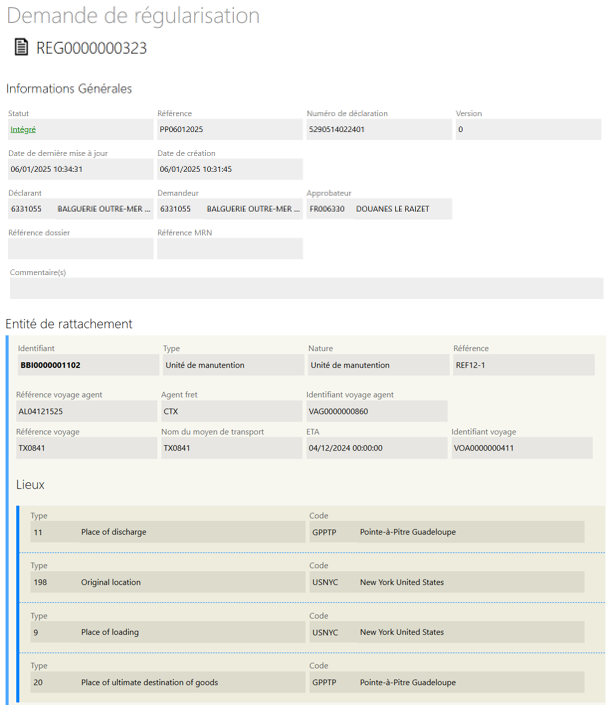This screenshot has height=707, width=607.
Task: Select the Numéro de déclaration field
Action: (x=378, y=129)
